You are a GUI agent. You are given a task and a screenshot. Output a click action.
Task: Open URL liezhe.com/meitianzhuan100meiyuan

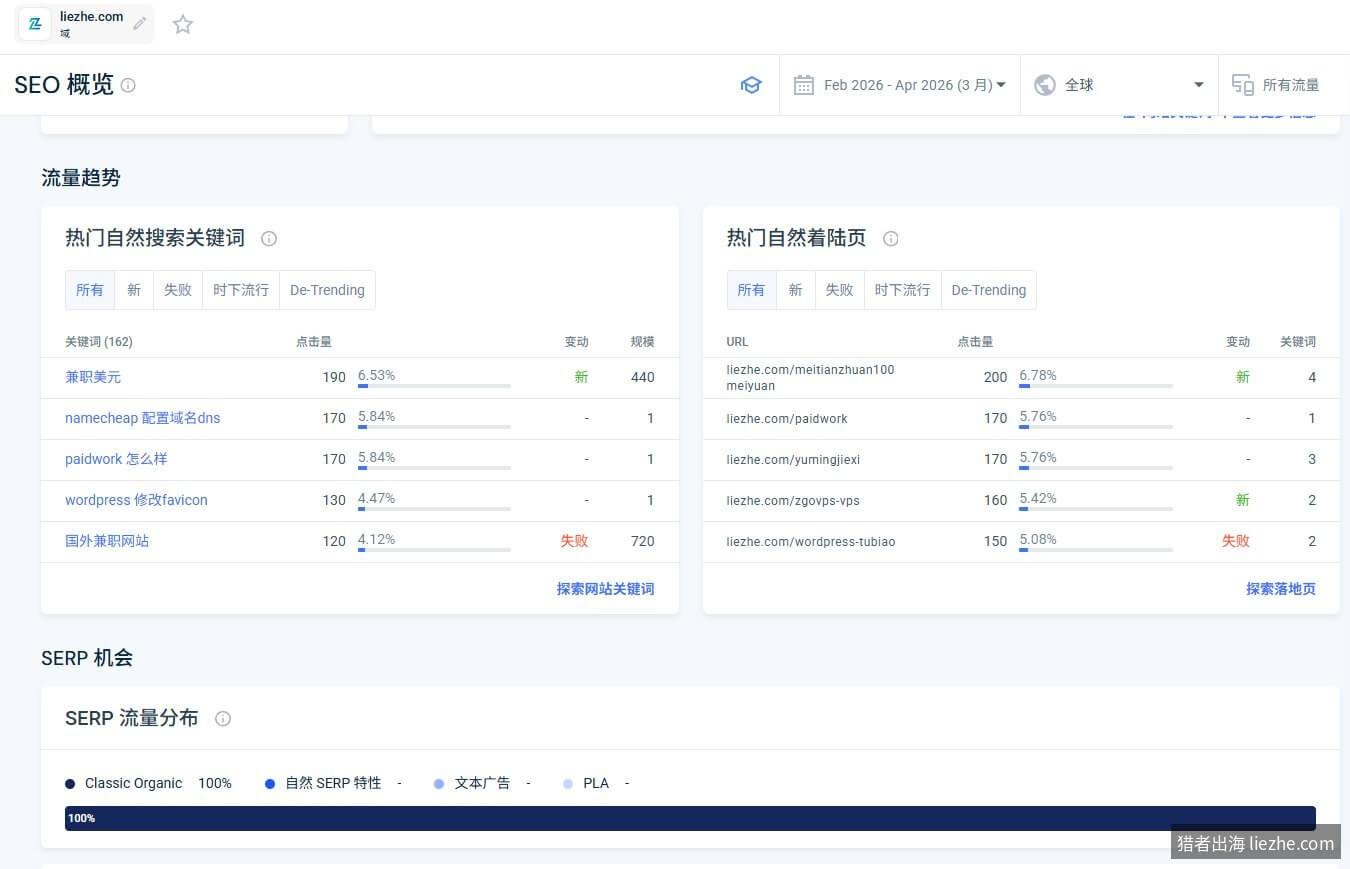(810, 377)
